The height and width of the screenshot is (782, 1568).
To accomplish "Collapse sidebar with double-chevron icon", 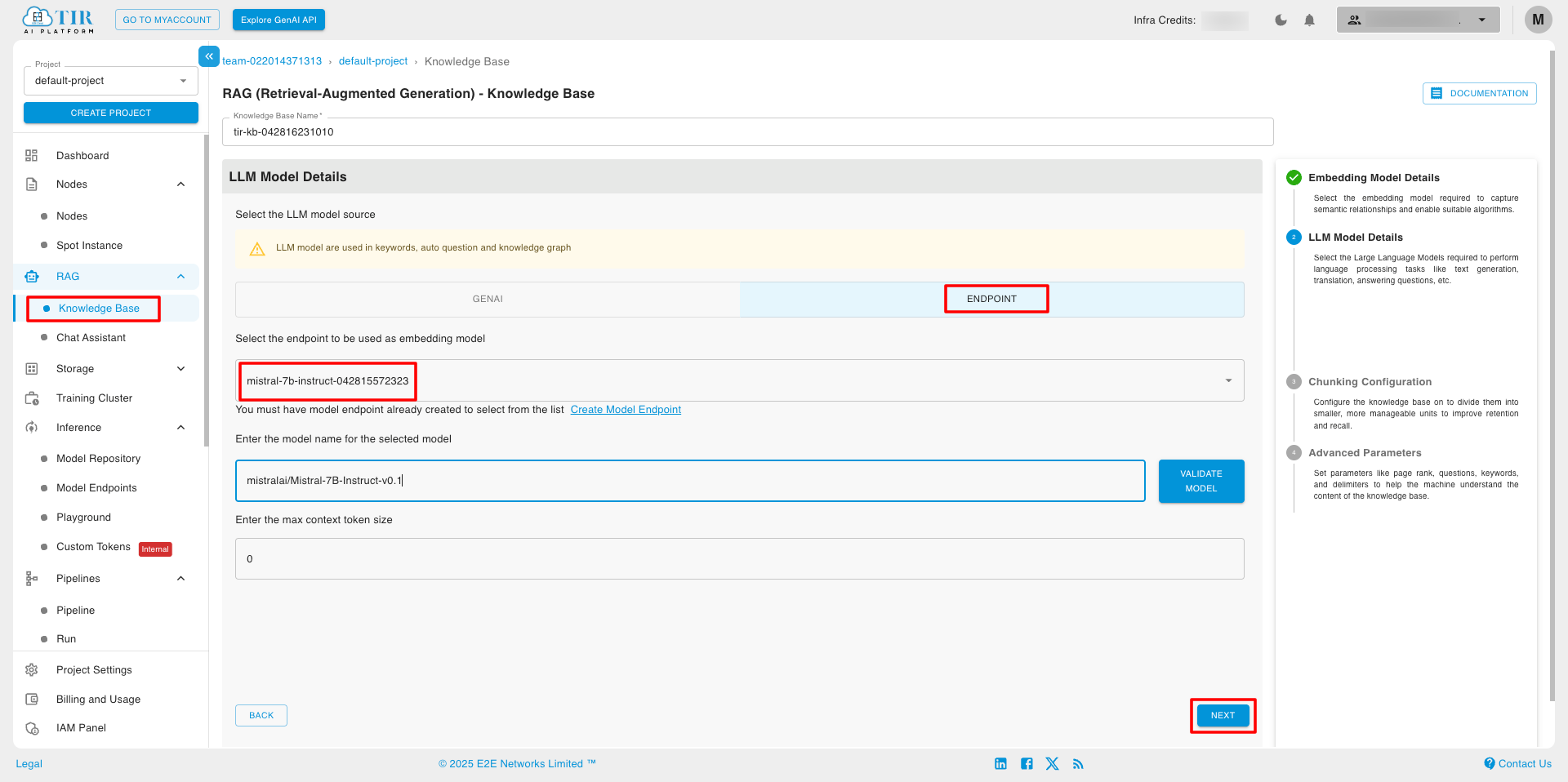I will pos(209,56).
